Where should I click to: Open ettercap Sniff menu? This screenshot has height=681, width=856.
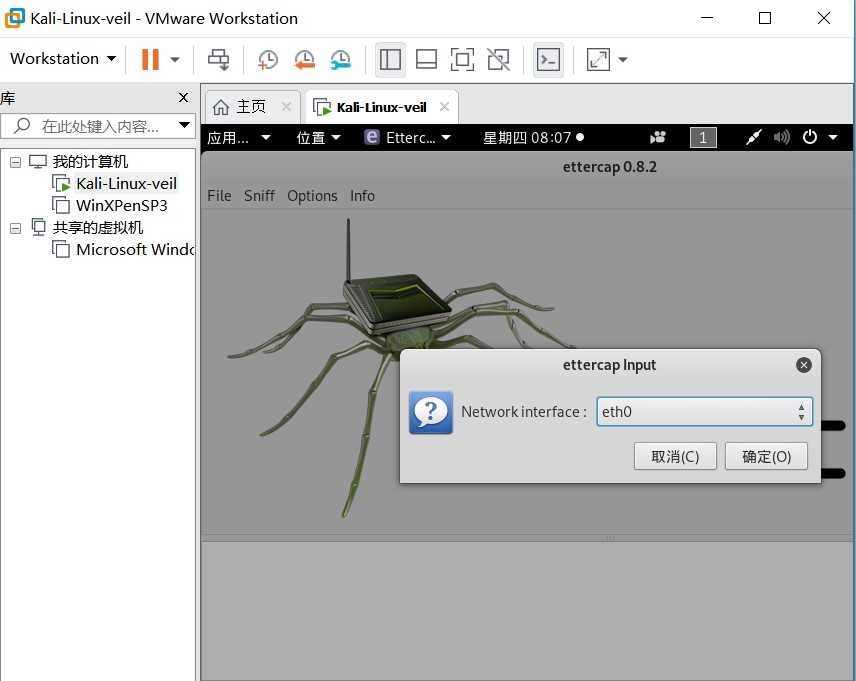click(259, 196)
